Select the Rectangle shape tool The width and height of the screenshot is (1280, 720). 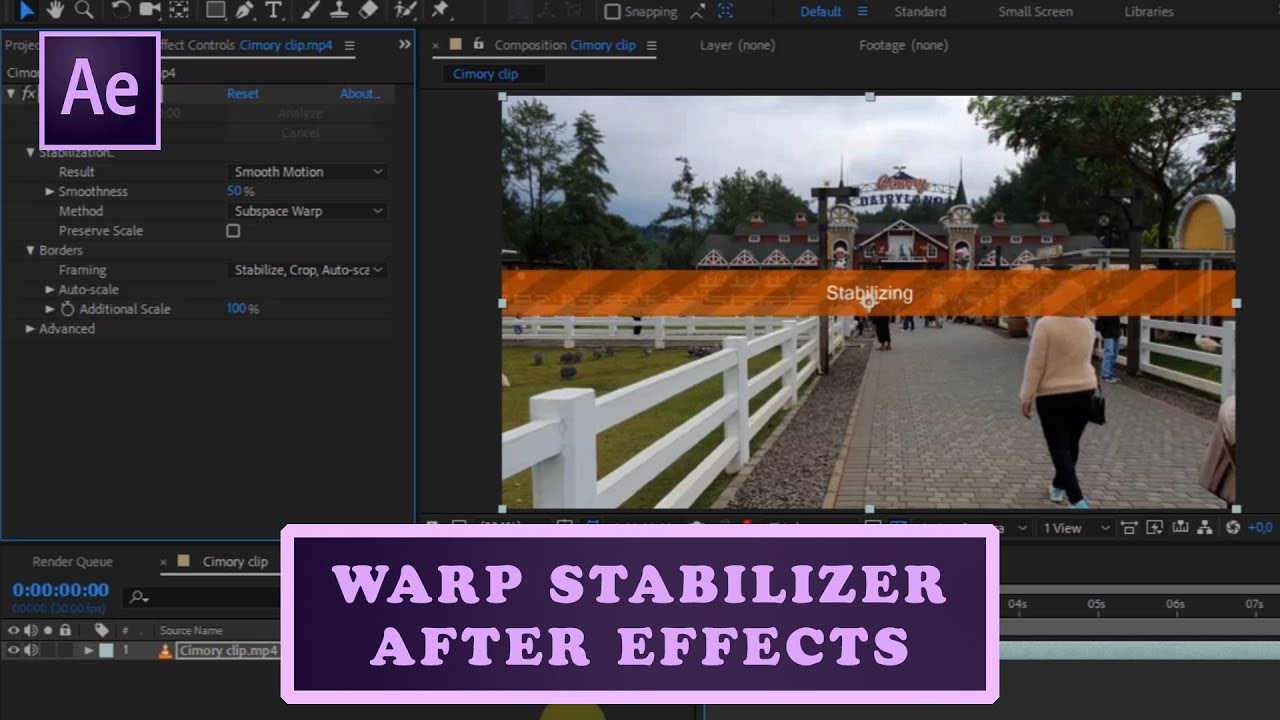215,11
